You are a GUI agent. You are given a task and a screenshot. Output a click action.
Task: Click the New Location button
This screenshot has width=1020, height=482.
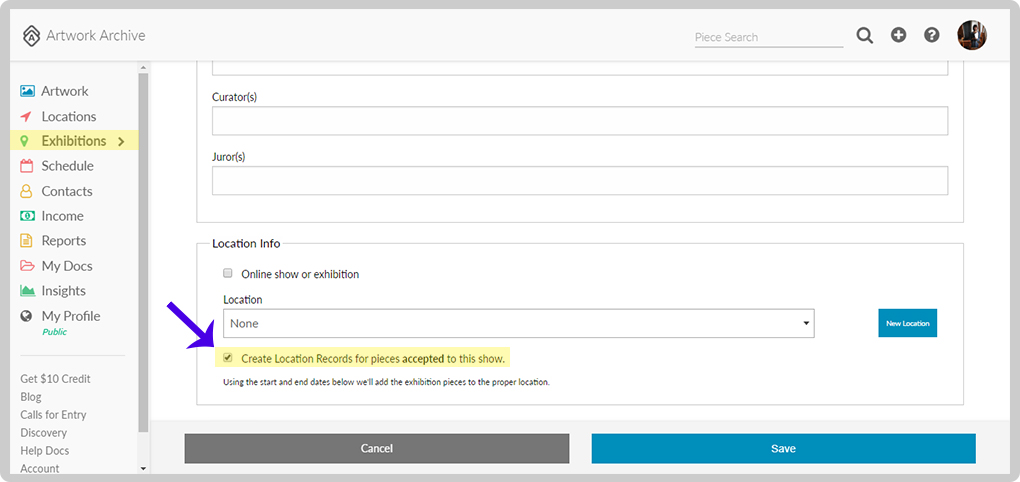[907, 323]
